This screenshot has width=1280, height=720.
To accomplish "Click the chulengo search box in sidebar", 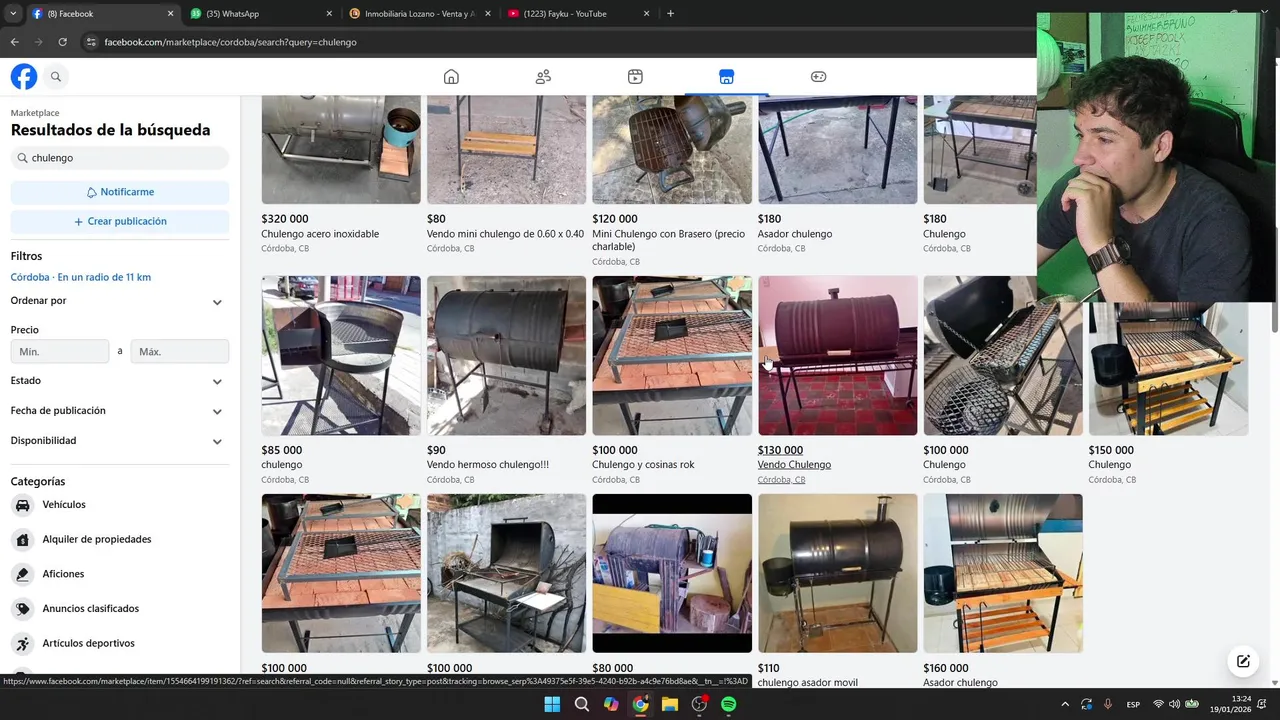I will (120, 158).
